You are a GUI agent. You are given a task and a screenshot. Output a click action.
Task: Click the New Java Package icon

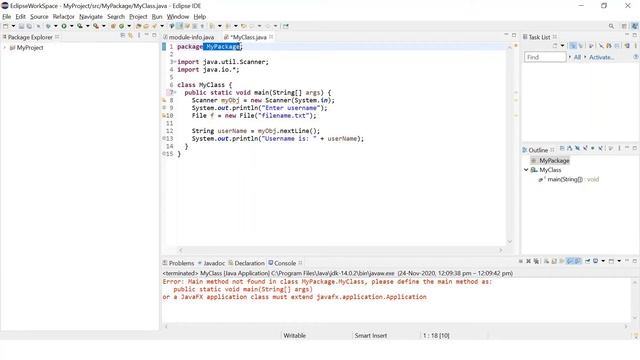(x=113, y=26)
